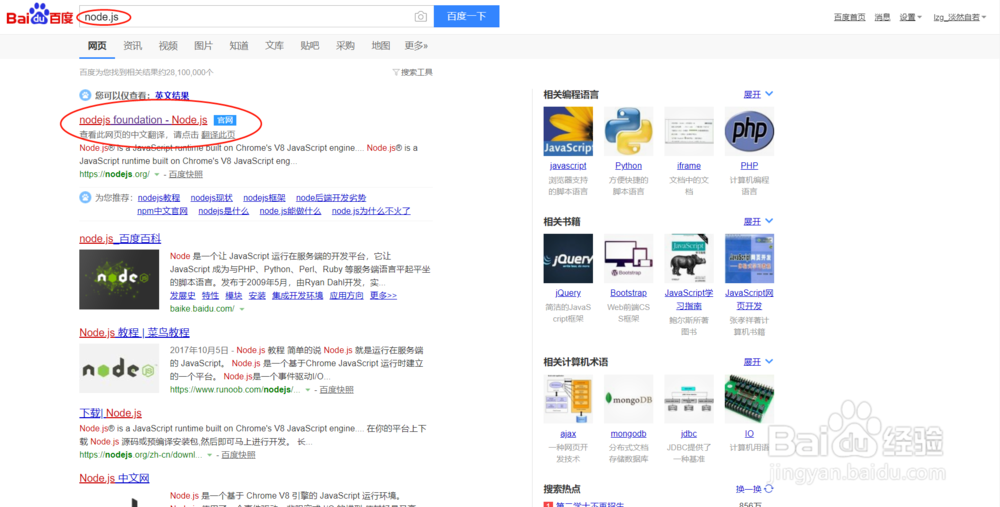Click the JavaScript sunflower icon
Viewport: 1000px width, 507px height.
coord(568,131)
